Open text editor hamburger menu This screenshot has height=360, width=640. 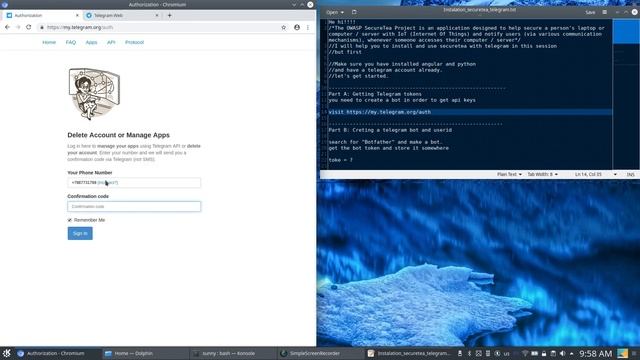click(x=604, y=12)
